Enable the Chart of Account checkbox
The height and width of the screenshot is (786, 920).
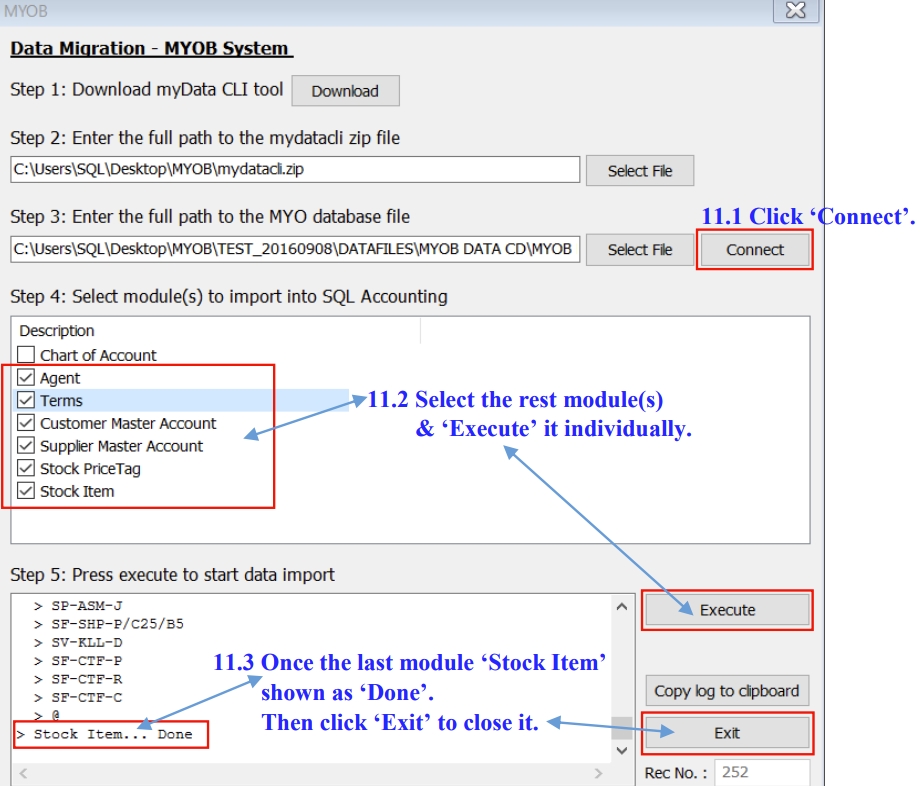click(26, 355)
